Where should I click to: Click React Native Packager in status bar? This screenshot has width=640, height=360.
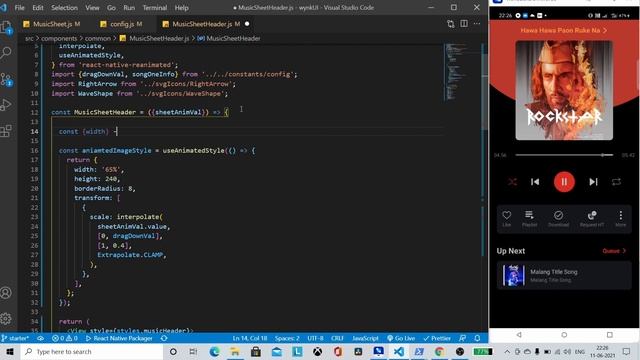(119, 338)
